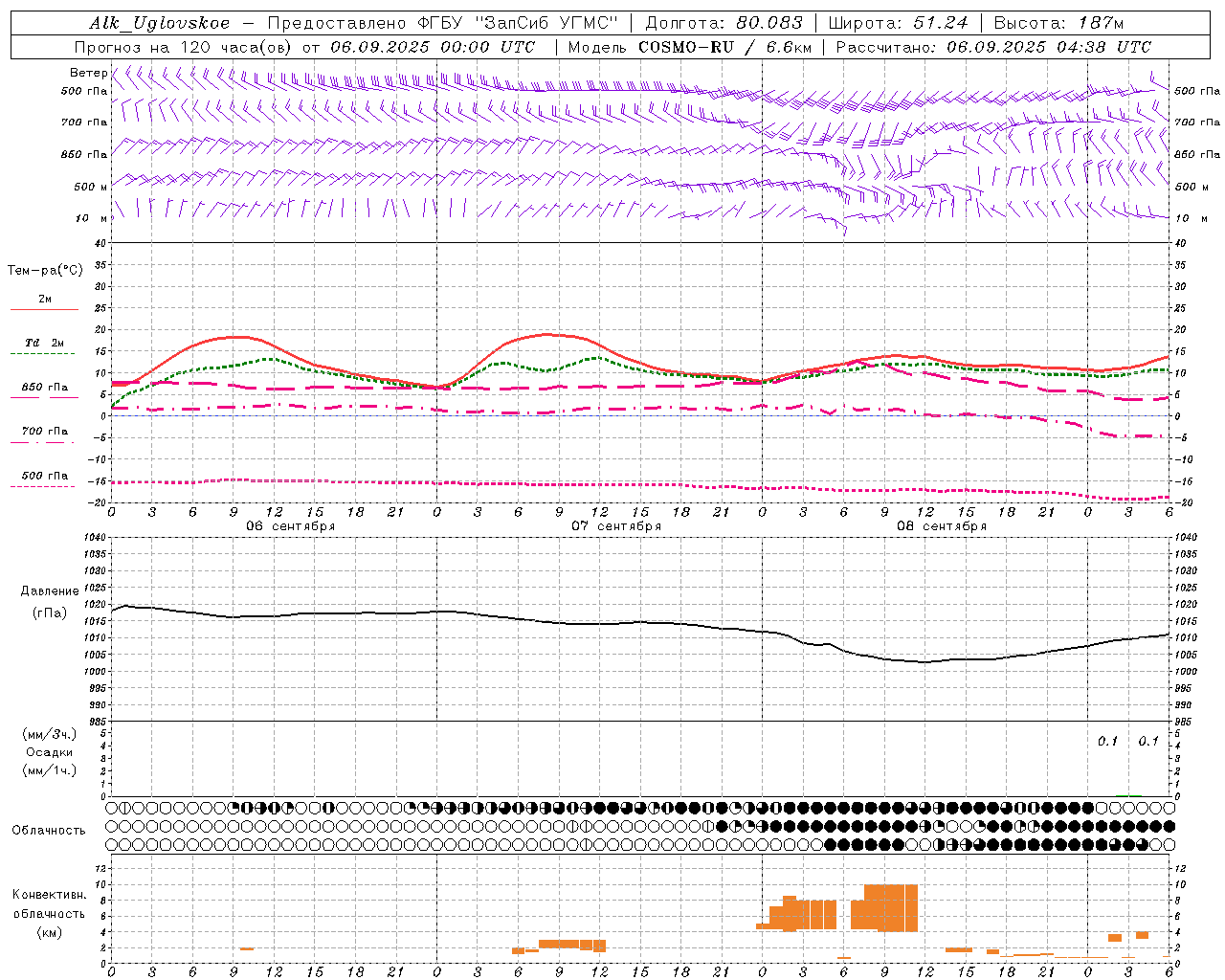The height and width of the screenshot is (980, 1225).
Task: Select the (гПа) unit under Давление
Action: (x=50, y=613)
